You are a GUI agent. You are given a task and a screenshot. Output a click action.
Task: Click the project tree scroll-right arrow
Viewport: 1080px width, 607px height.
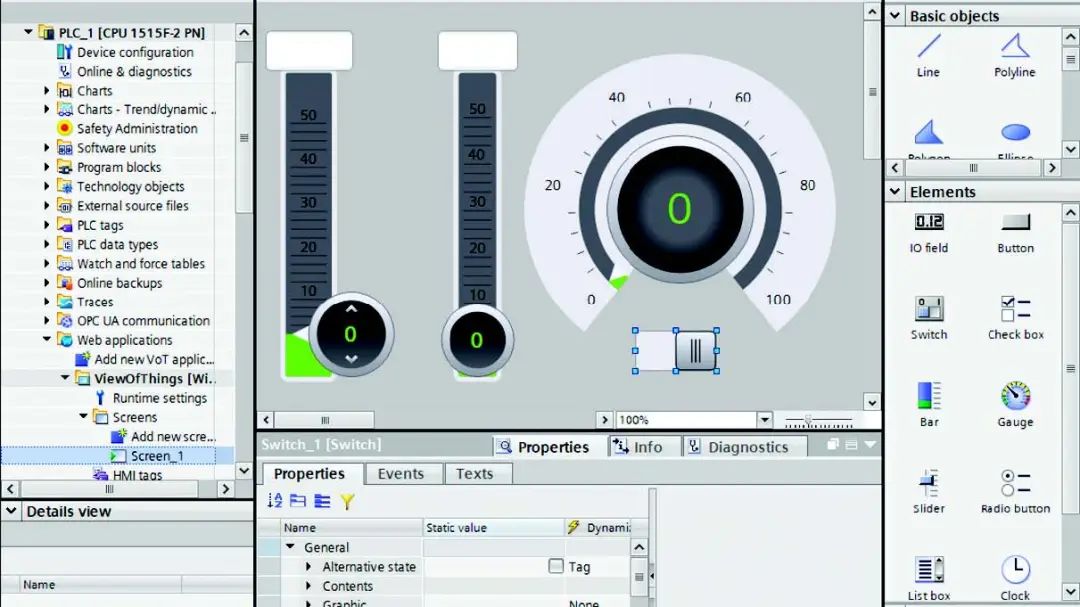226,489
